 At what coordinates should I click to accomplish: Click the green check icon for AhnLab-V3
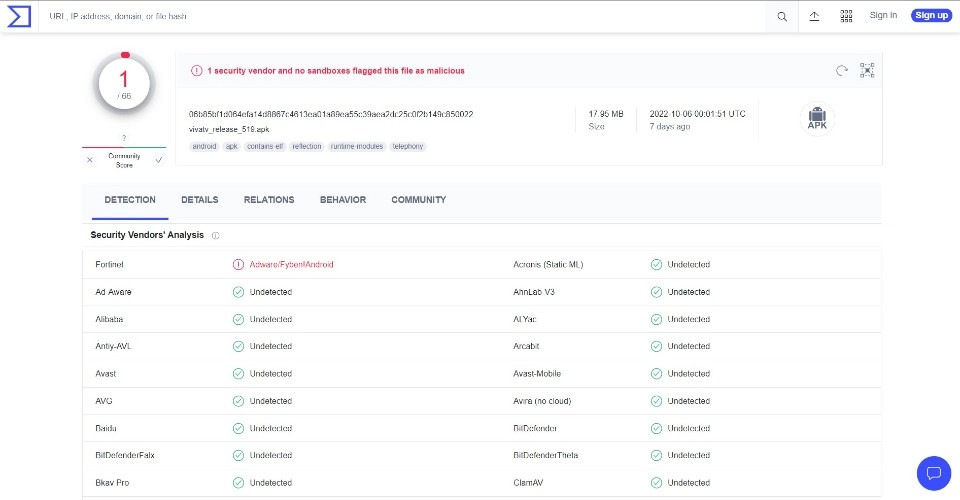coord(656,292)
